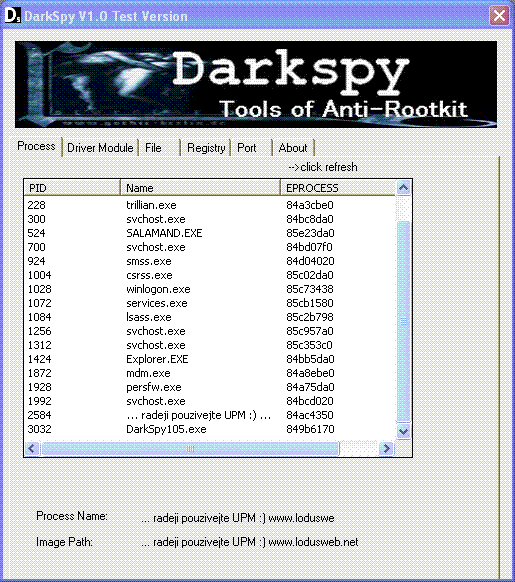Select the SALAMAND.EXE process
Screen dimensions: 515x582
pyautogui.click(x=209, y=233)
